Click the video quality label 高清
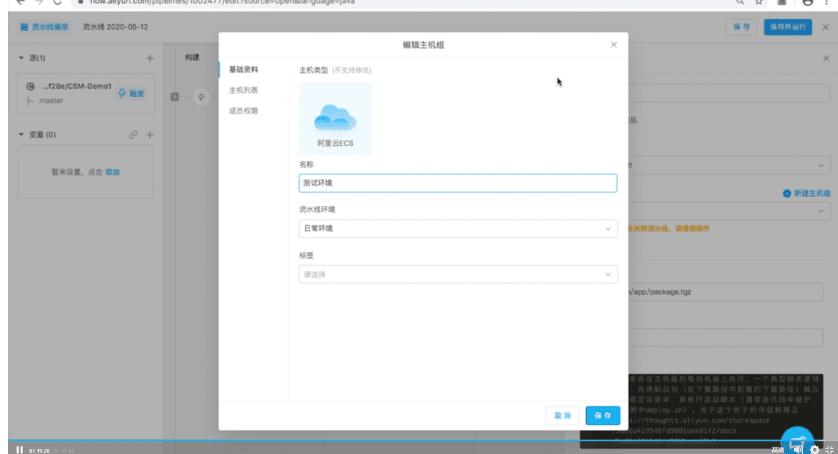The width and height of the screenshot is (838, 454). click(x=778, y=450)
